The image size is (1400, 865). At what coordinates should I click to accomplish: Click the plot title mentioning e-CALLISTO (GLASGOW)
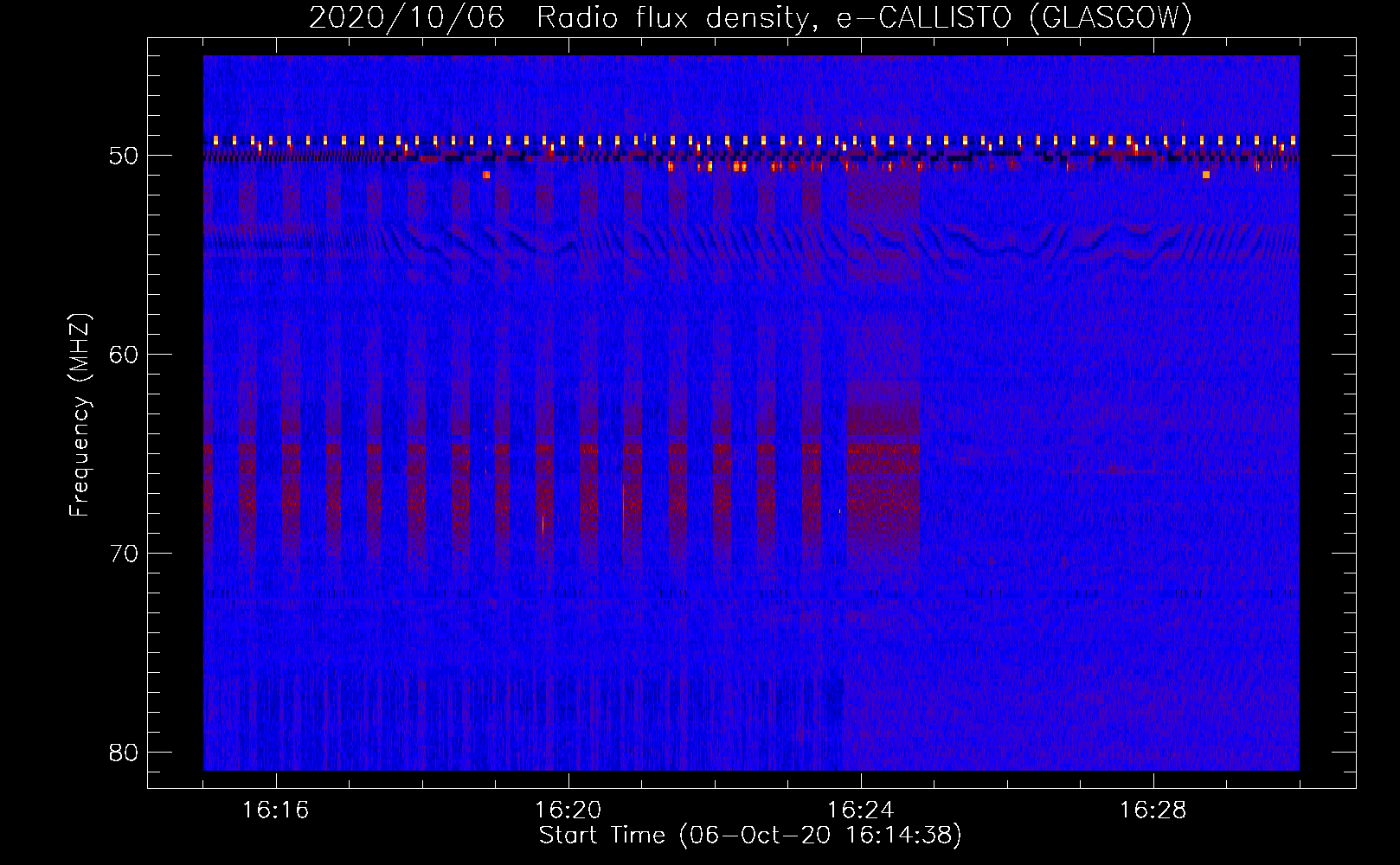click(750, 18)
